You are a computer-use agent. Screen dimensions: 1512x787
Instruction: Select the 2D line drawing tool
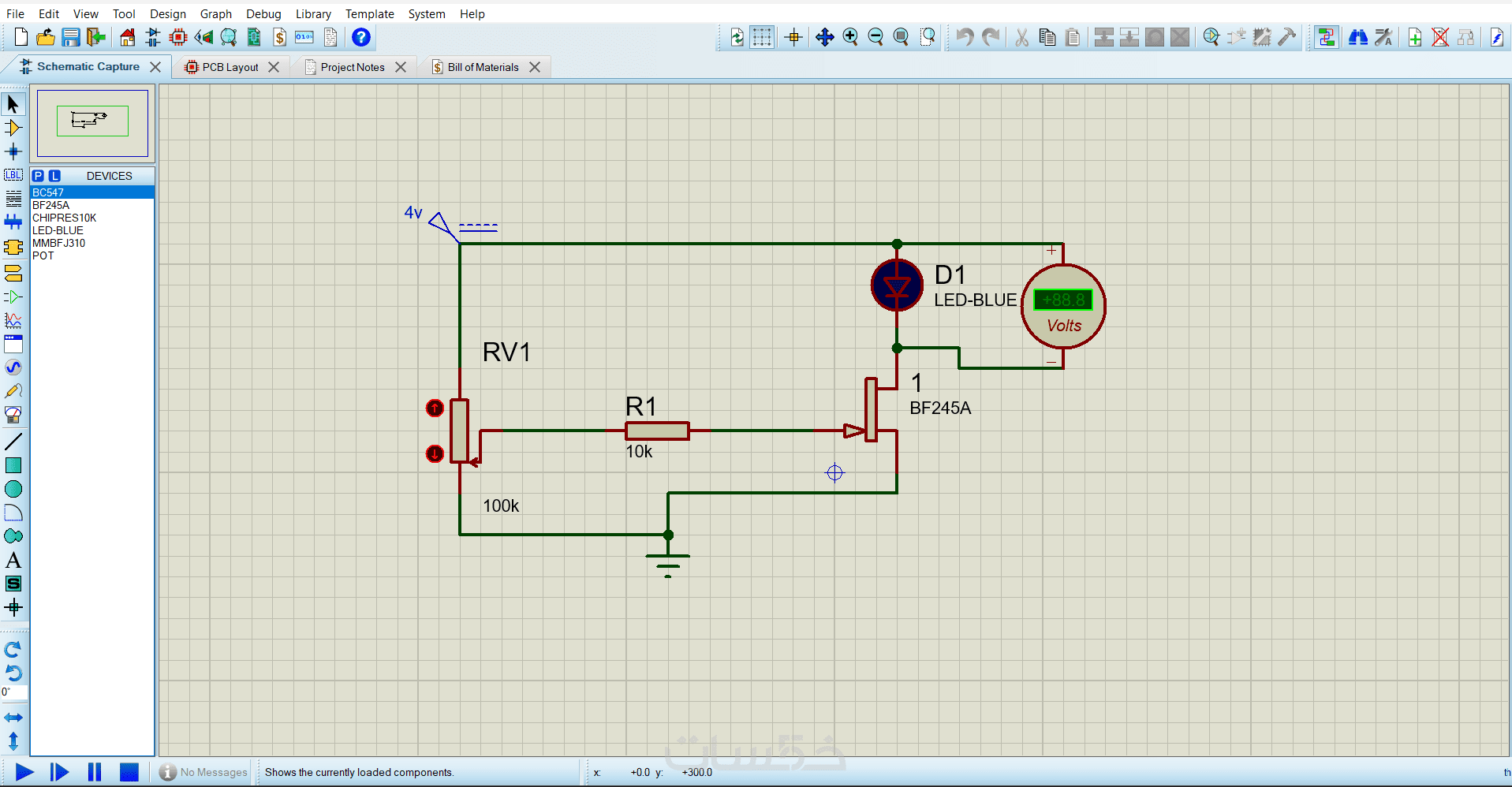13,442
